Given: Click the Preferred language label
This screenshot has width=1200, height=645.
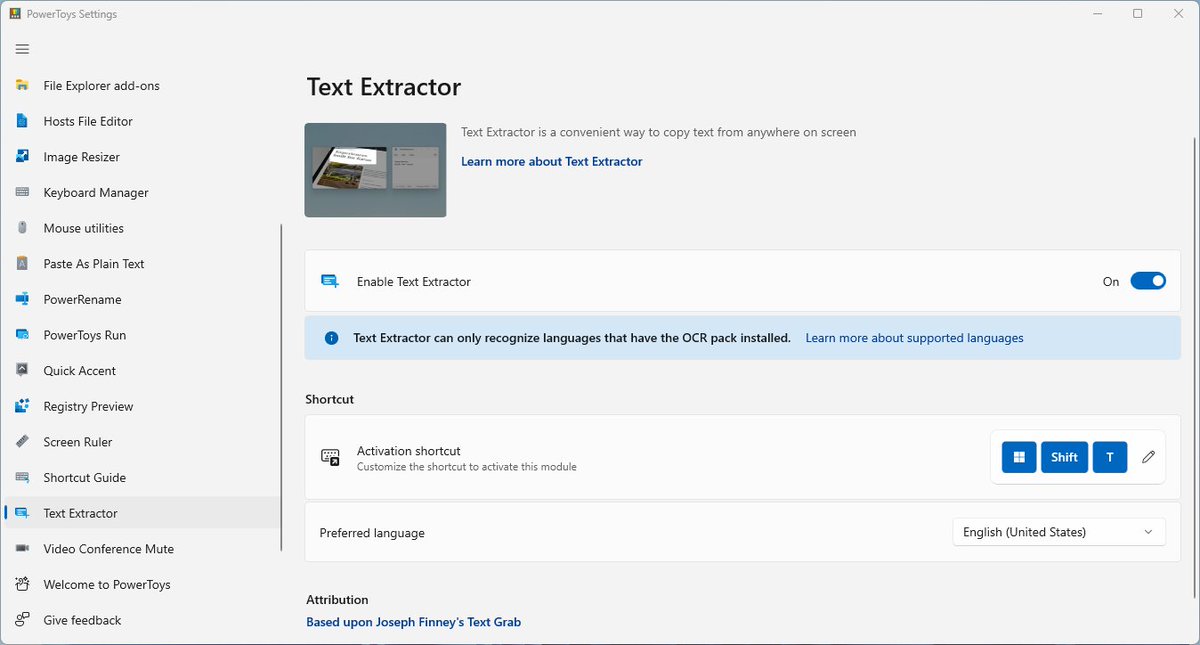Looking at the screenshot, I should pos(372,533).
